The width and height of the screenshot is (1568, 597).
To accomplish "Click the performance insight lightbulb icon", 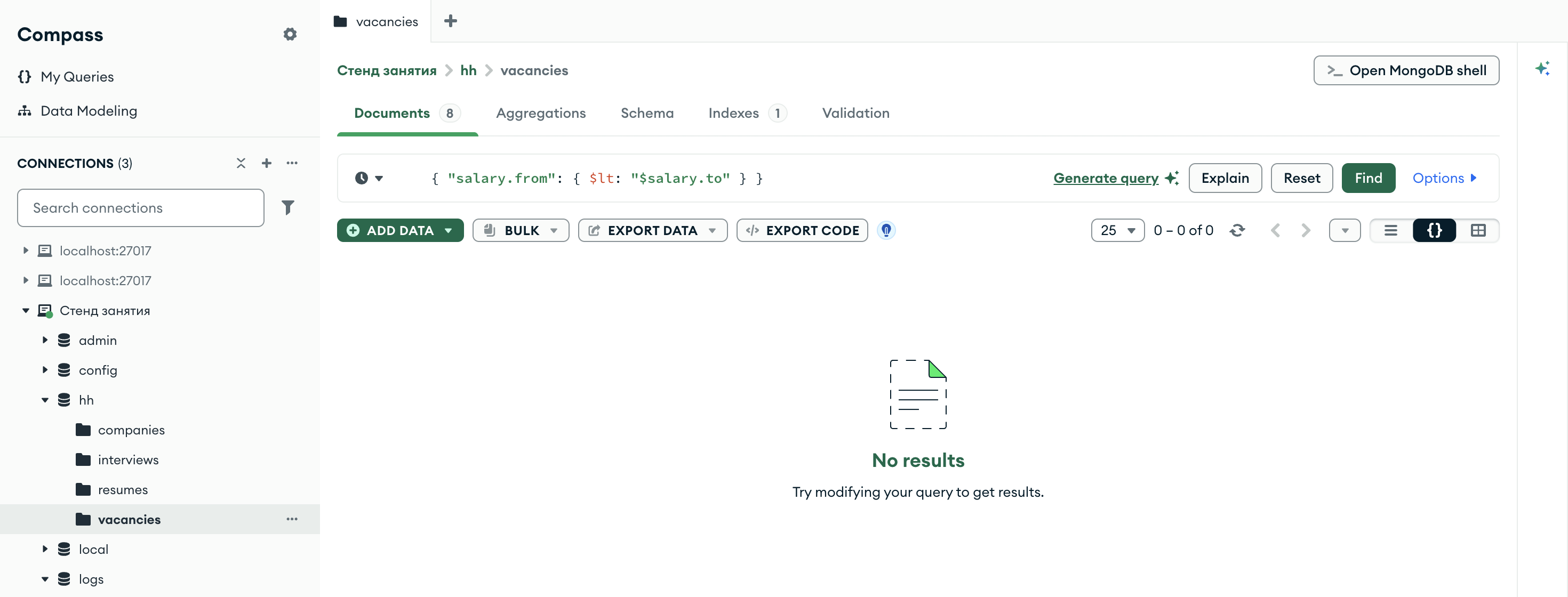I will tap(886, 231).
